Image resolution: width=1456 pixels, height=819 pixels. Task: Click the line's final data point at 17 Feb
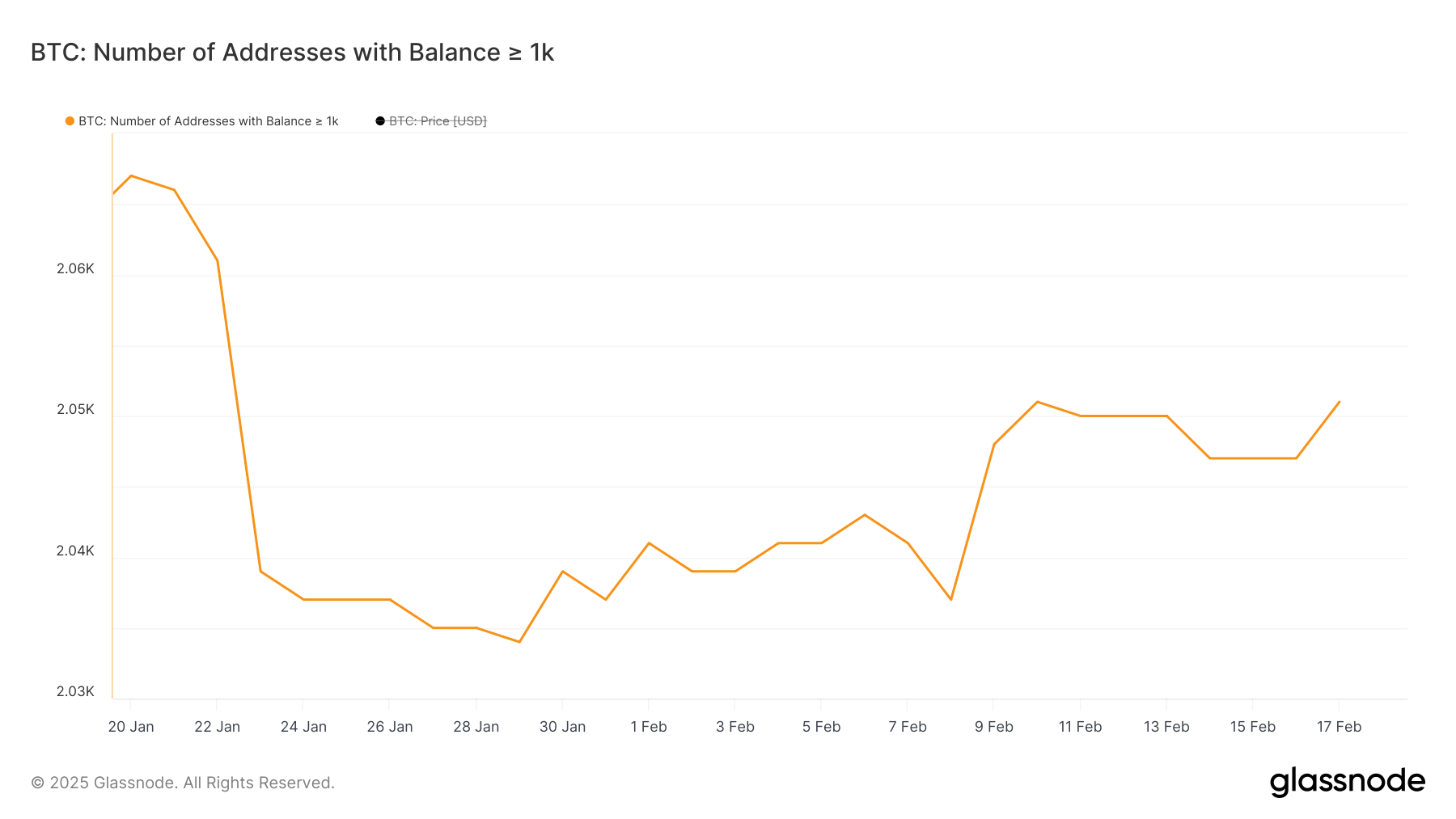(x=1340, y=402)
